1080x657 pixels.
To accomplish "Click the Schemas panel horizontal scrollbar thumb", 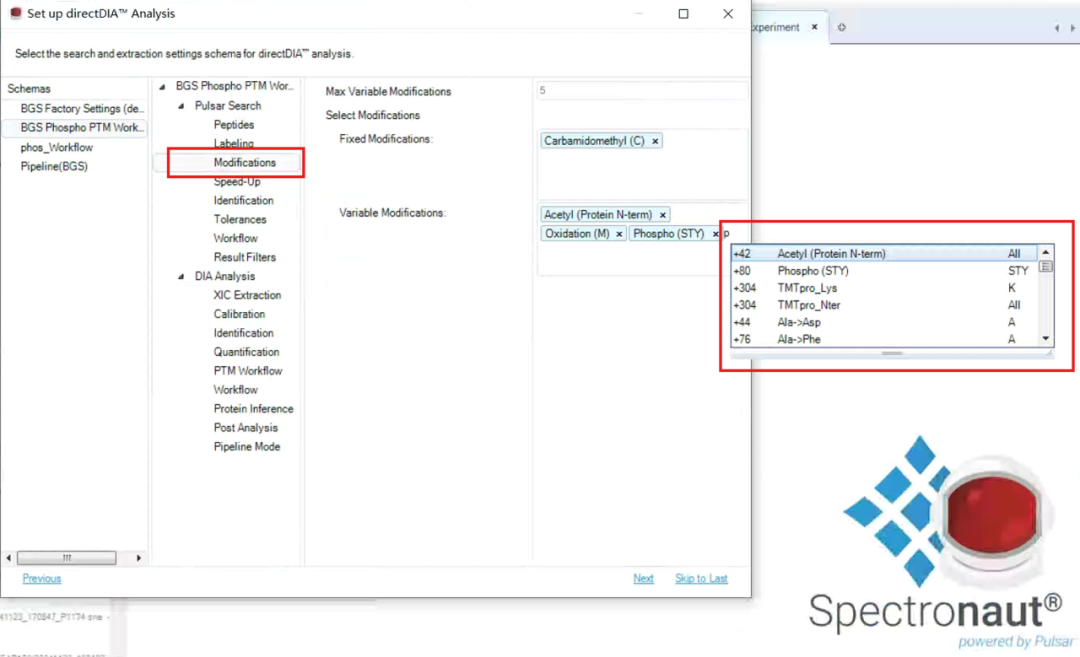I will (67, 558).
